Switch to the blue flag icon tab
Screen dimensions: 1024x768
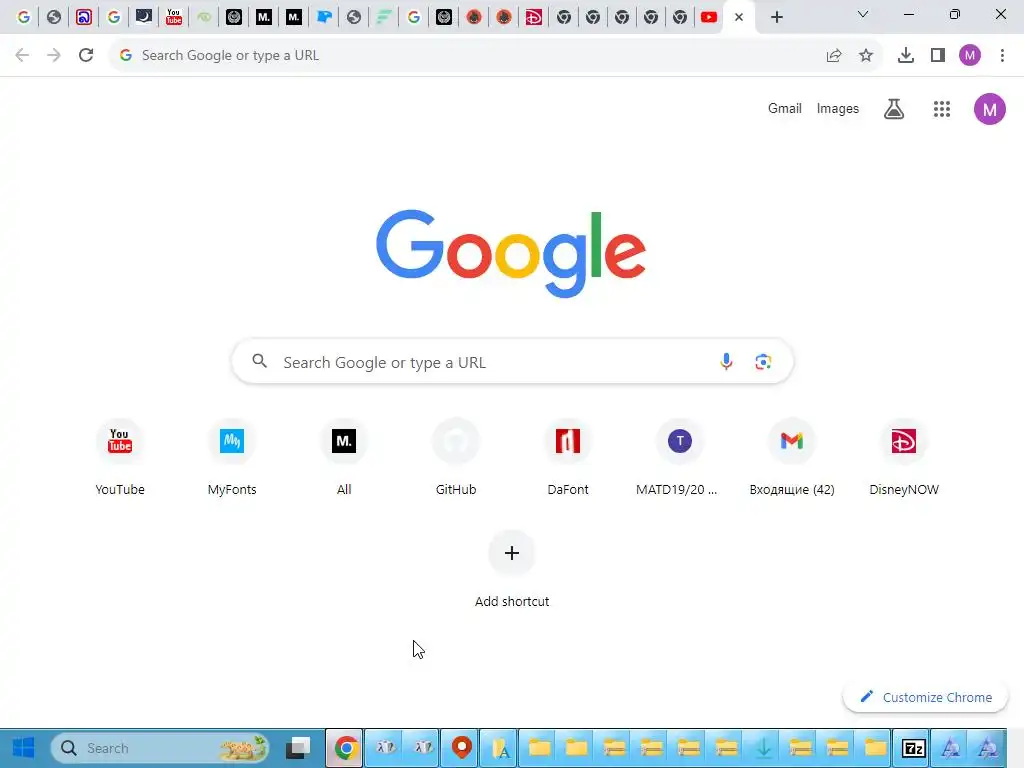point(324,17)
